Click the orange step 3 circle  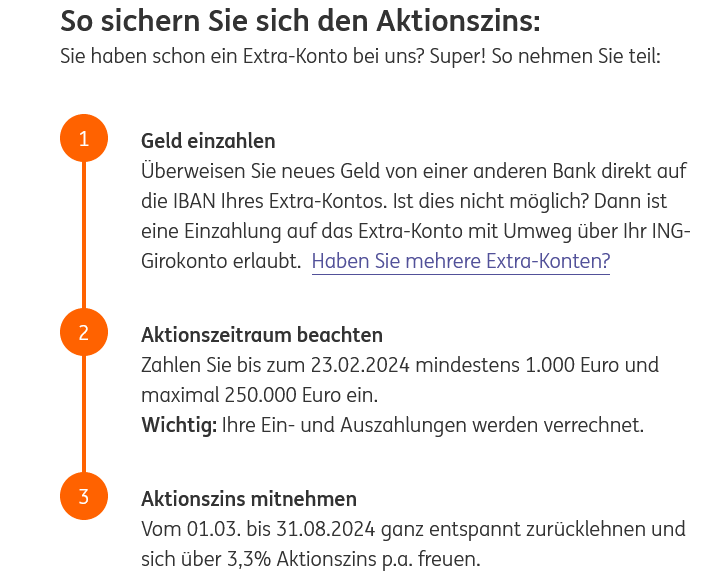[84, 496]
